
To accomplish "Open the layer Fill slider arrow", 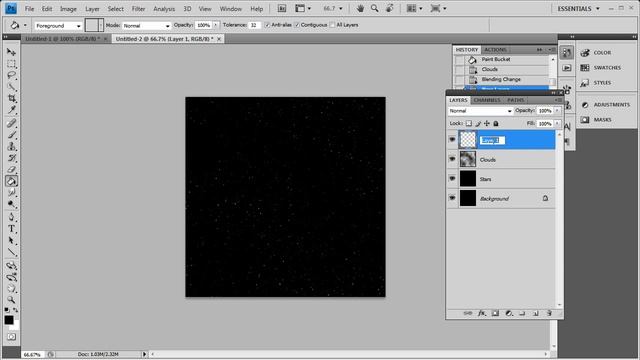I will tap(557, 123).
